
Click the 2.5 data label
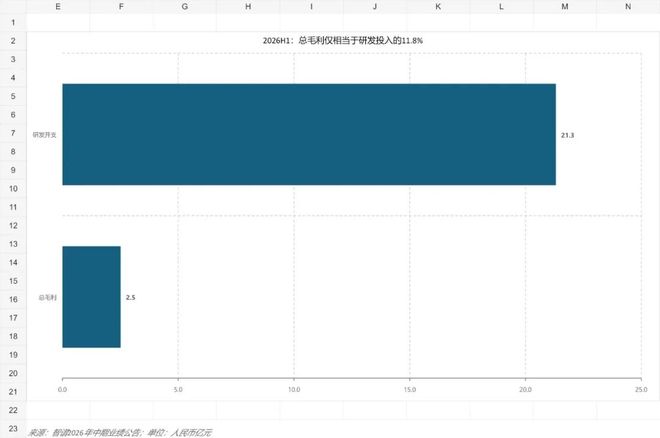coord(130,297)
